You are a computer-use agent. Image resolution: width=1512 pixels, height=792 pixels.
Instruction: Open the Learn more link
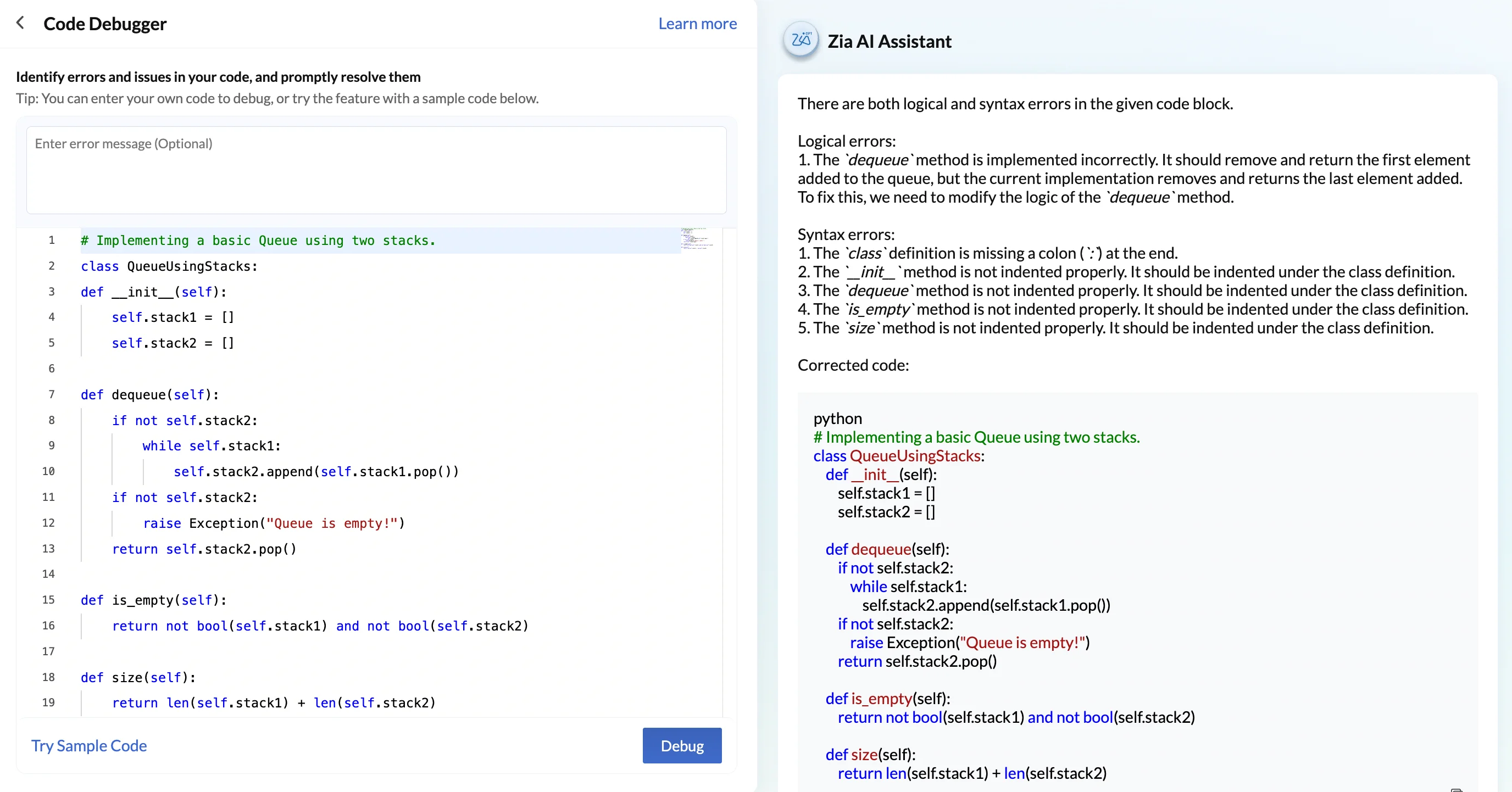[697, 24]
